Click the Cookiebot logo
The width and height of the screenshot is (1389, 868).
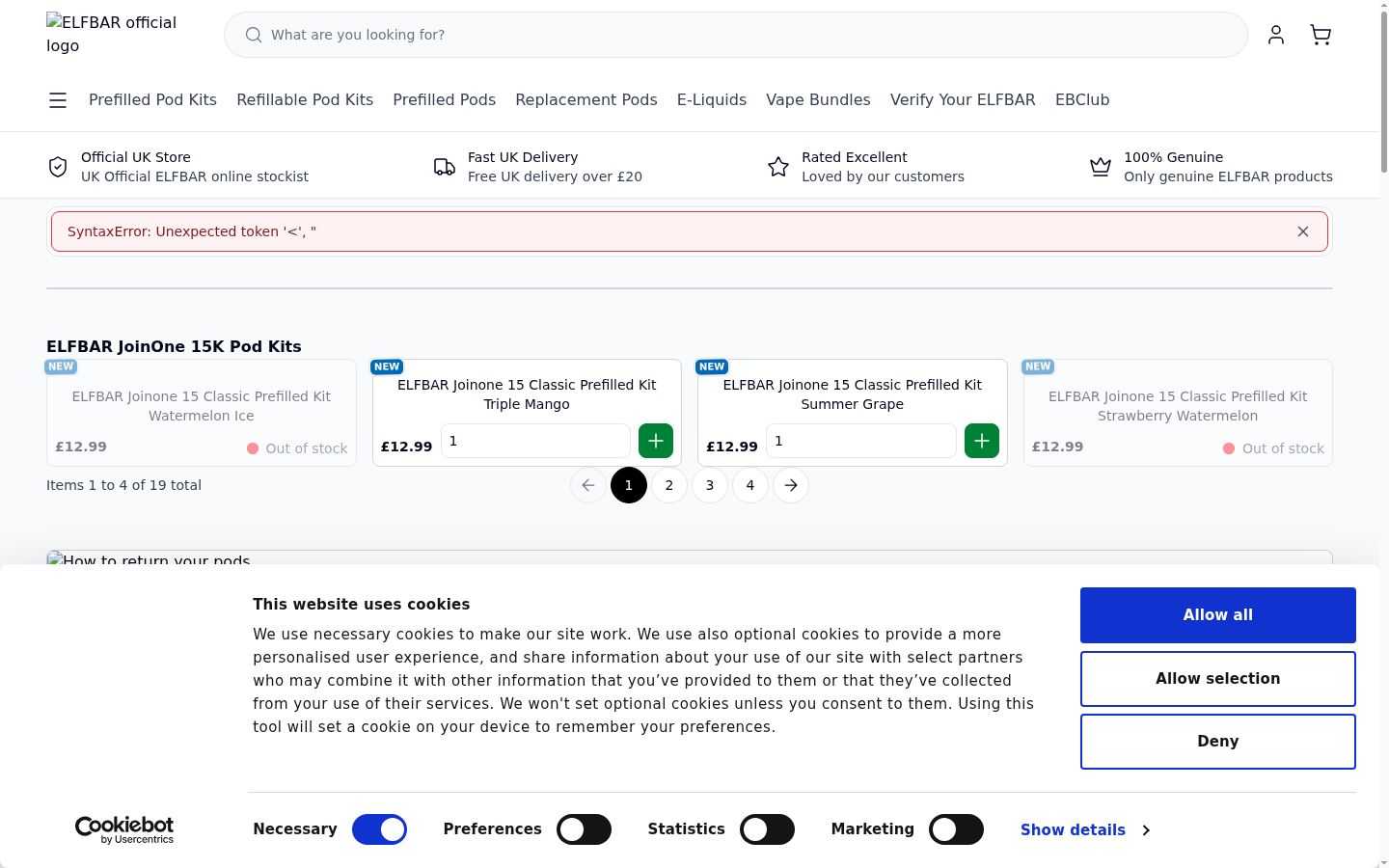point(124,829)
